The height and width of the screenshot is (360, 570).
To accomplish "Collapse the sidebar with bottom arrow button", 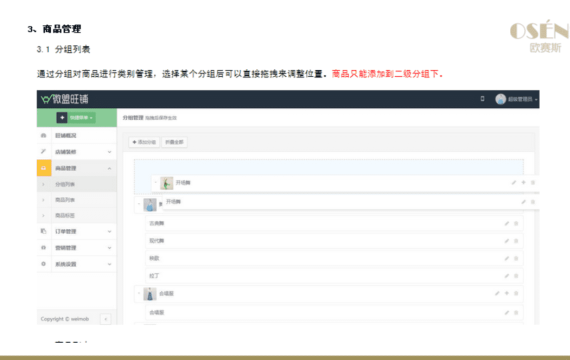I will pyautogui.click(x=106, y=319).
